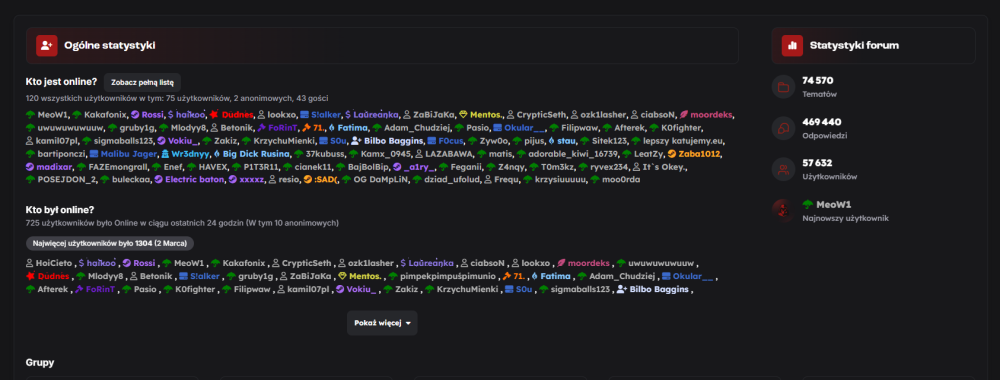This screenshot has width=1000, height=380.
Task: Click username Kamx_0945
Action: tap(386, 154)
